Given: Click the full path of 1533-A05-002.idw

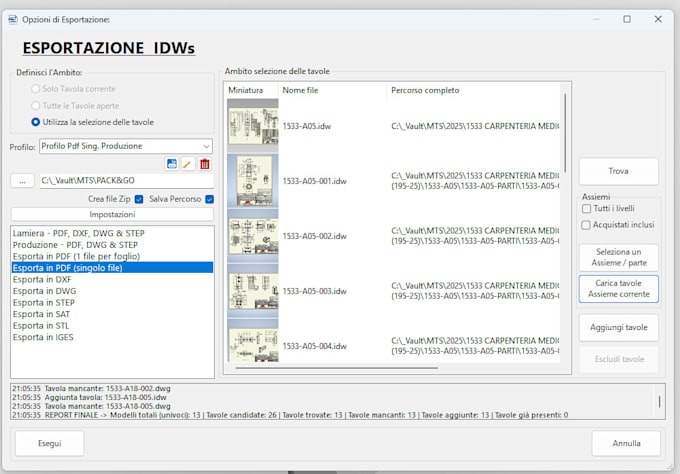Looking at the screenshot, I should tap(475, 236).
